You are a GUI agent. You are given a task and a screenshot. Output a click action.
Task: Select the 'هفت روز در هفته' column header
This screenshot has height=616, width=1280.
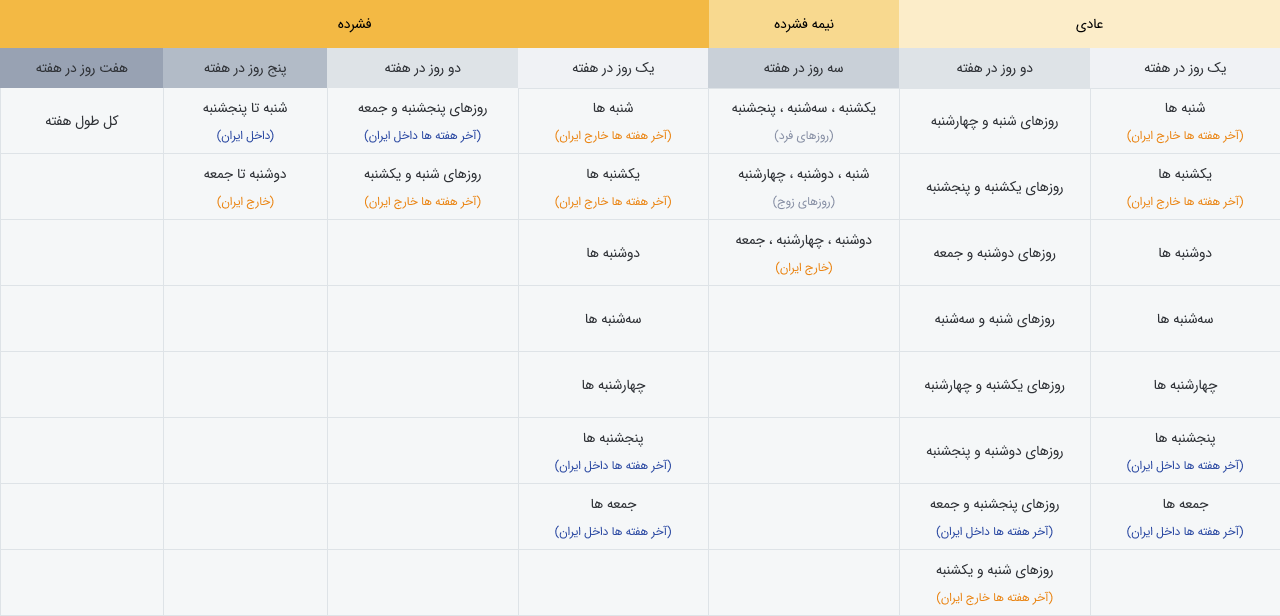82,68
